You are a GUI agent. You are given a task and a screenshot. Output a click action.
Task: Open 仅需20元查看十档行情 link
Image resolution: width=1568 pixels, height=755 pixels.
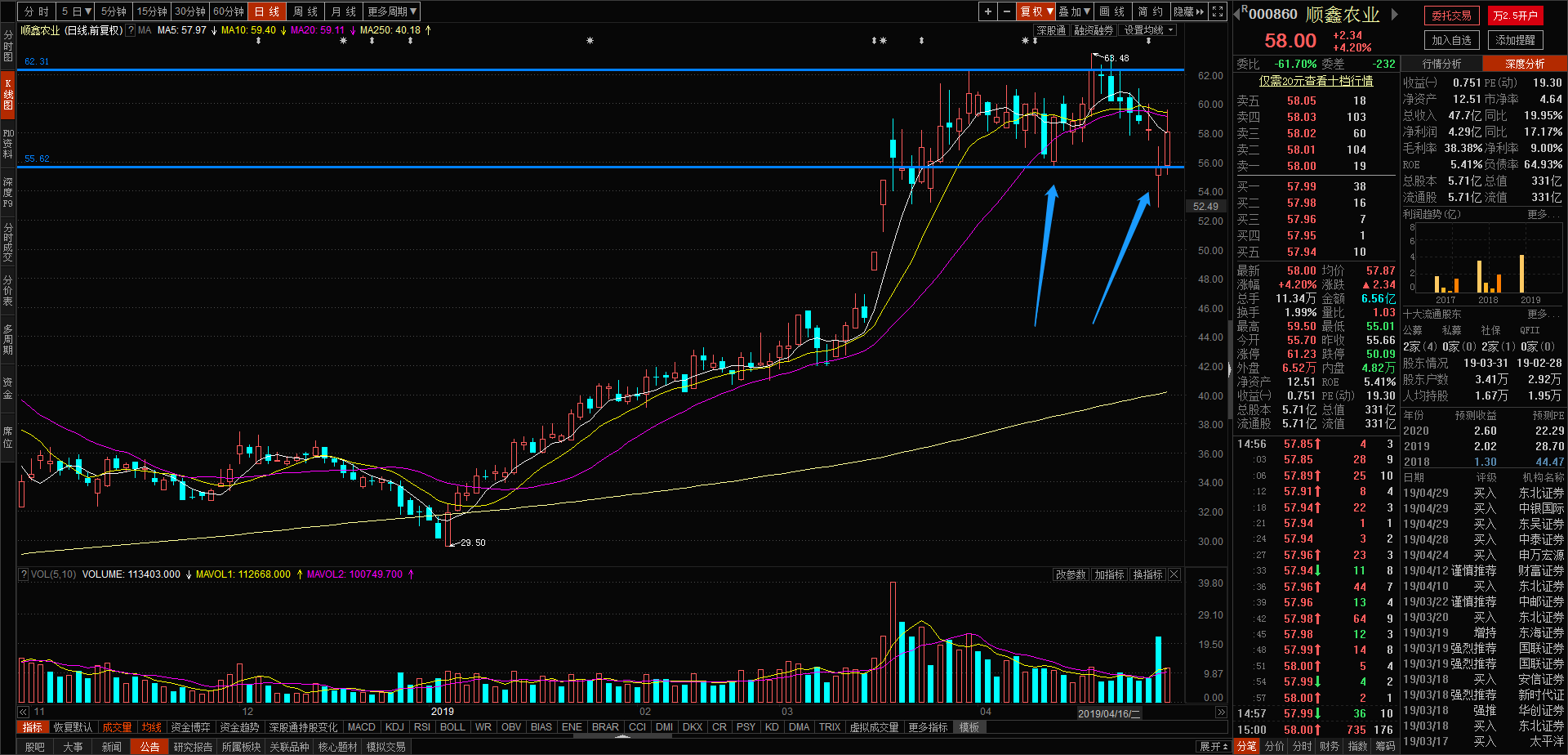click(x=1316, y=81)
